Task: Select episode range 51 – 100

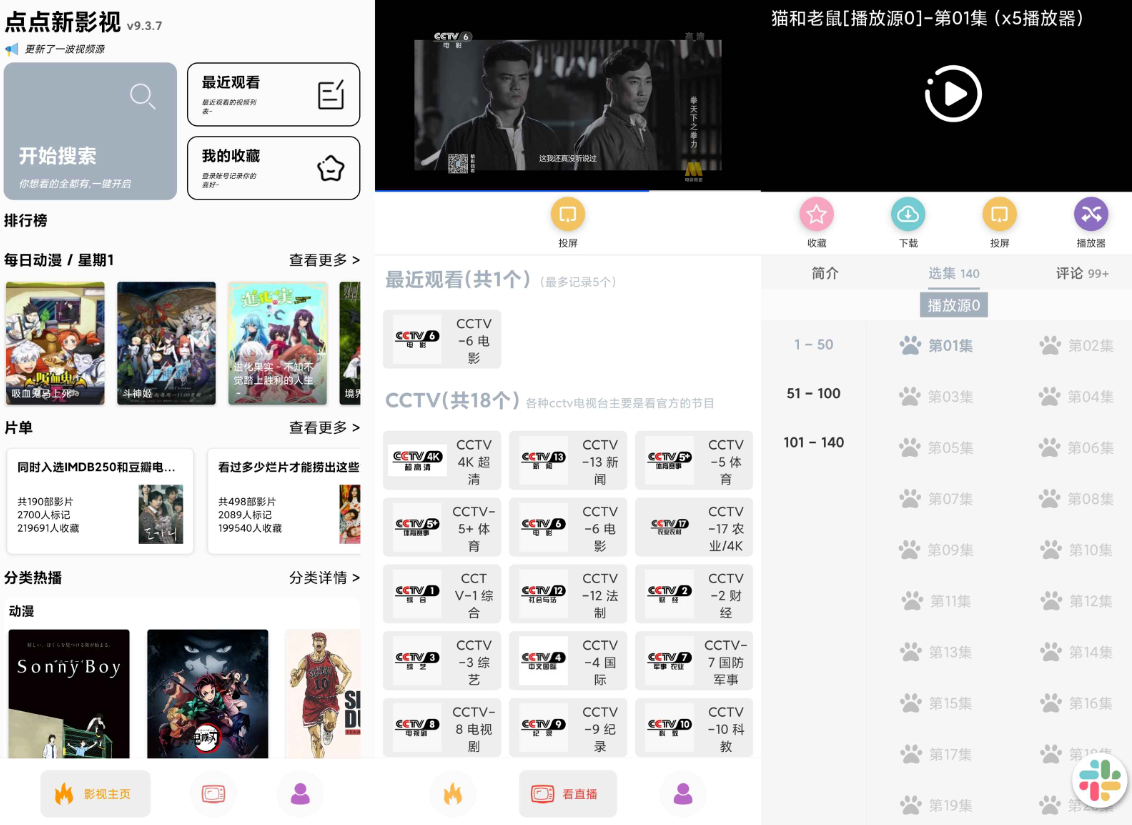Action: tap(813, 393)
